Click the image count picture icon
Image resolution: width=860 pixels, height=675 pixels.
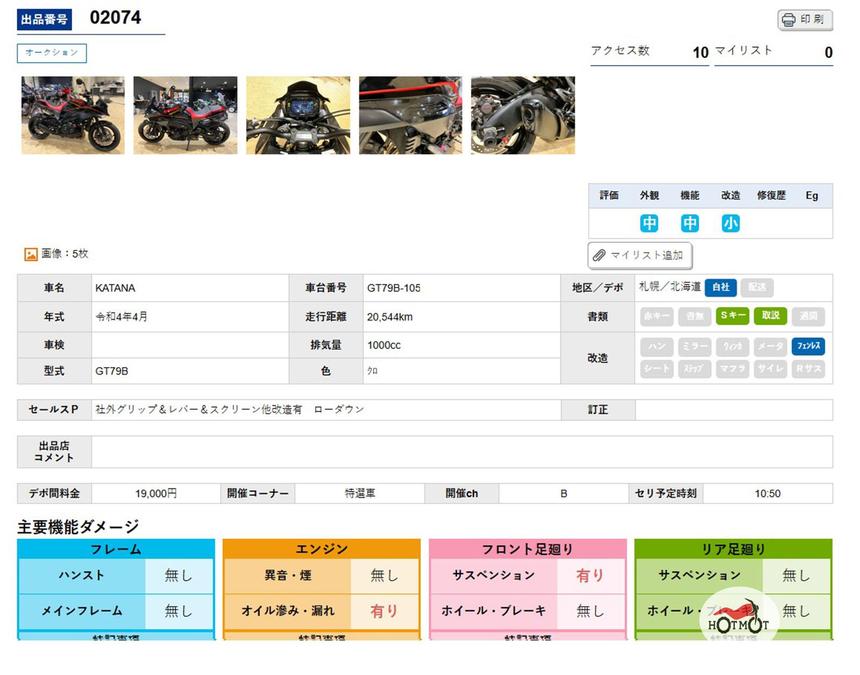31,254
